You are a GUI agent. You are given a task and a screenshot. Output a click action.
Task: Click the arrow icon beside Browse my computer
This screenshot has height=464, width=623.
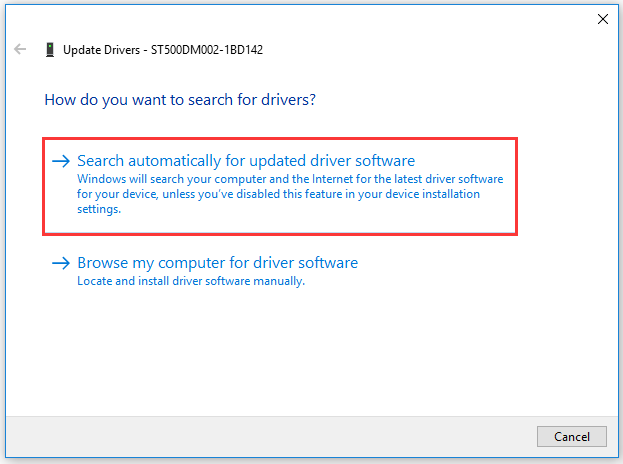pyautogui.click(x=61, y=263)
